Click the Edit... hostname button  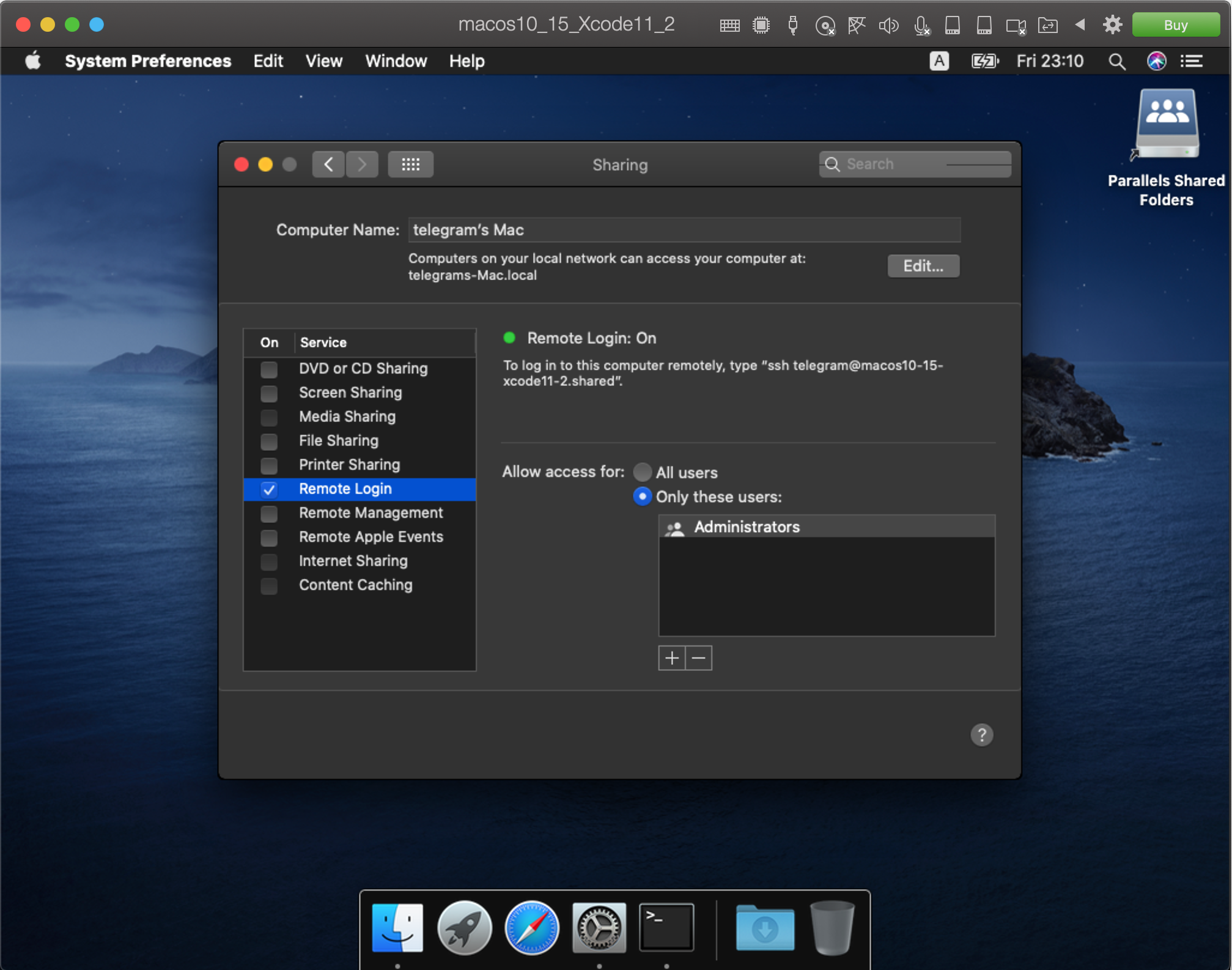923,266
